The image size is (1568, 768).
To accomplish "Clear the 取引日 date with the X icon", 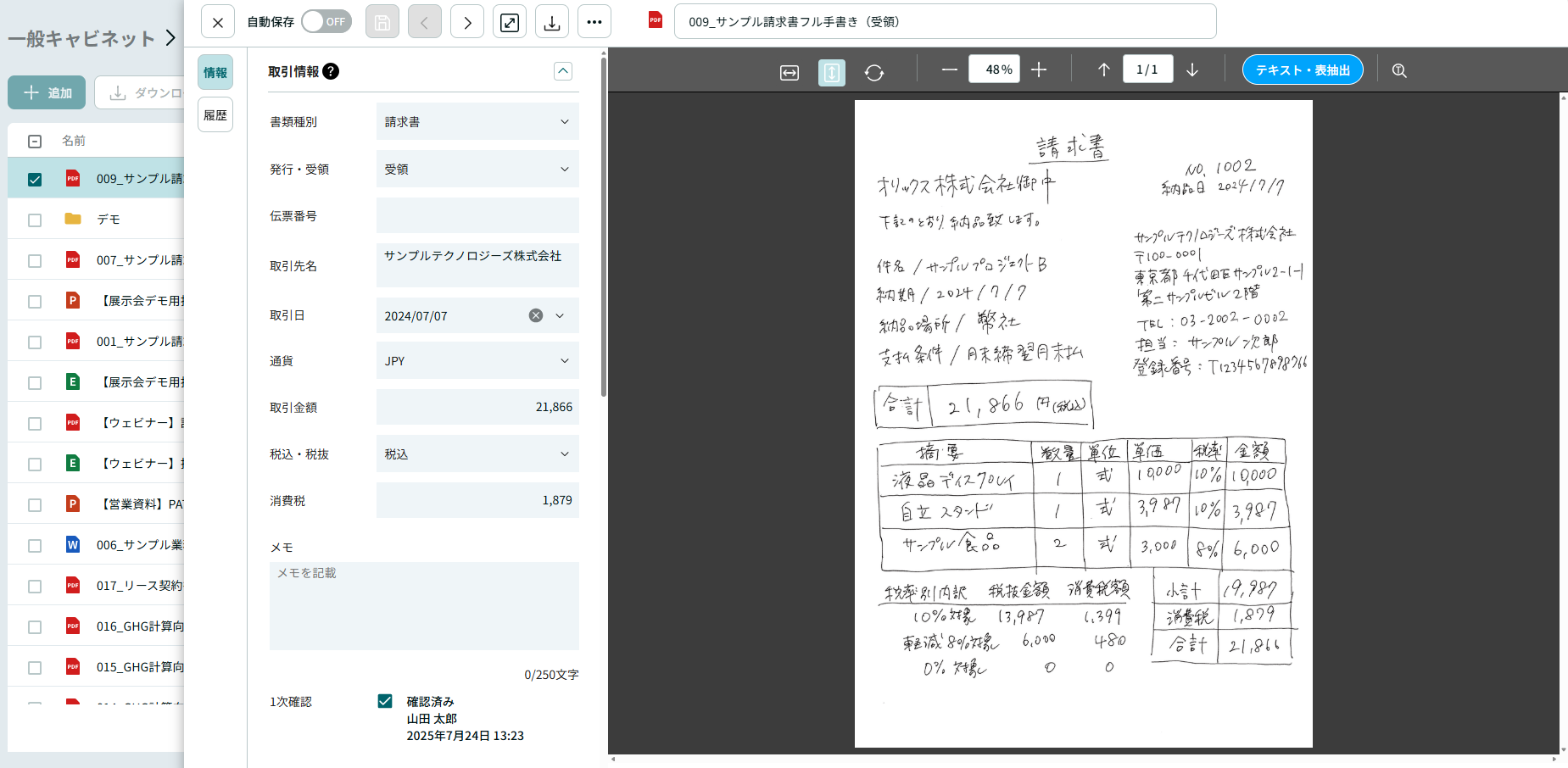I will [535, 315].
